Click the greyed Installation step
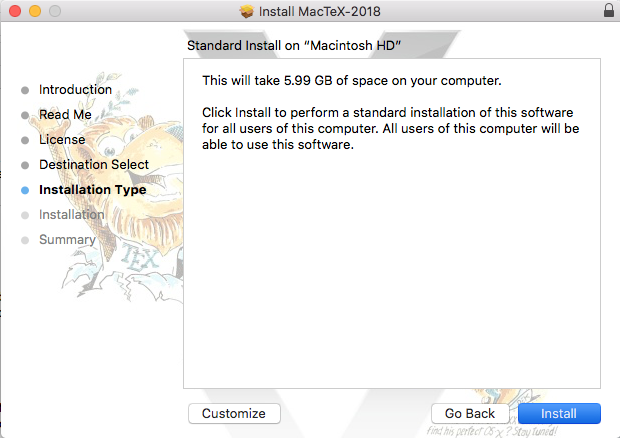 tap(71, 215)
